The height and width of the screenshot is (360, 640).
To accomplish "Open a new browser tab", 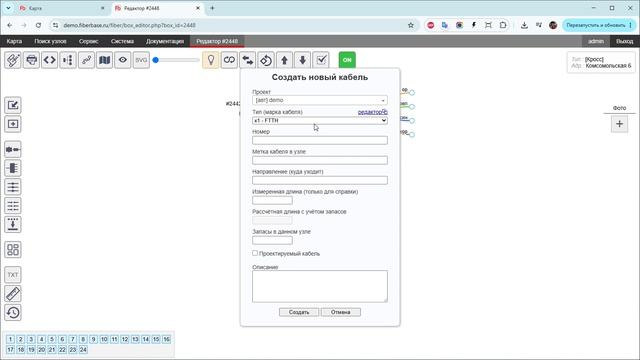I will coord(212,8).
